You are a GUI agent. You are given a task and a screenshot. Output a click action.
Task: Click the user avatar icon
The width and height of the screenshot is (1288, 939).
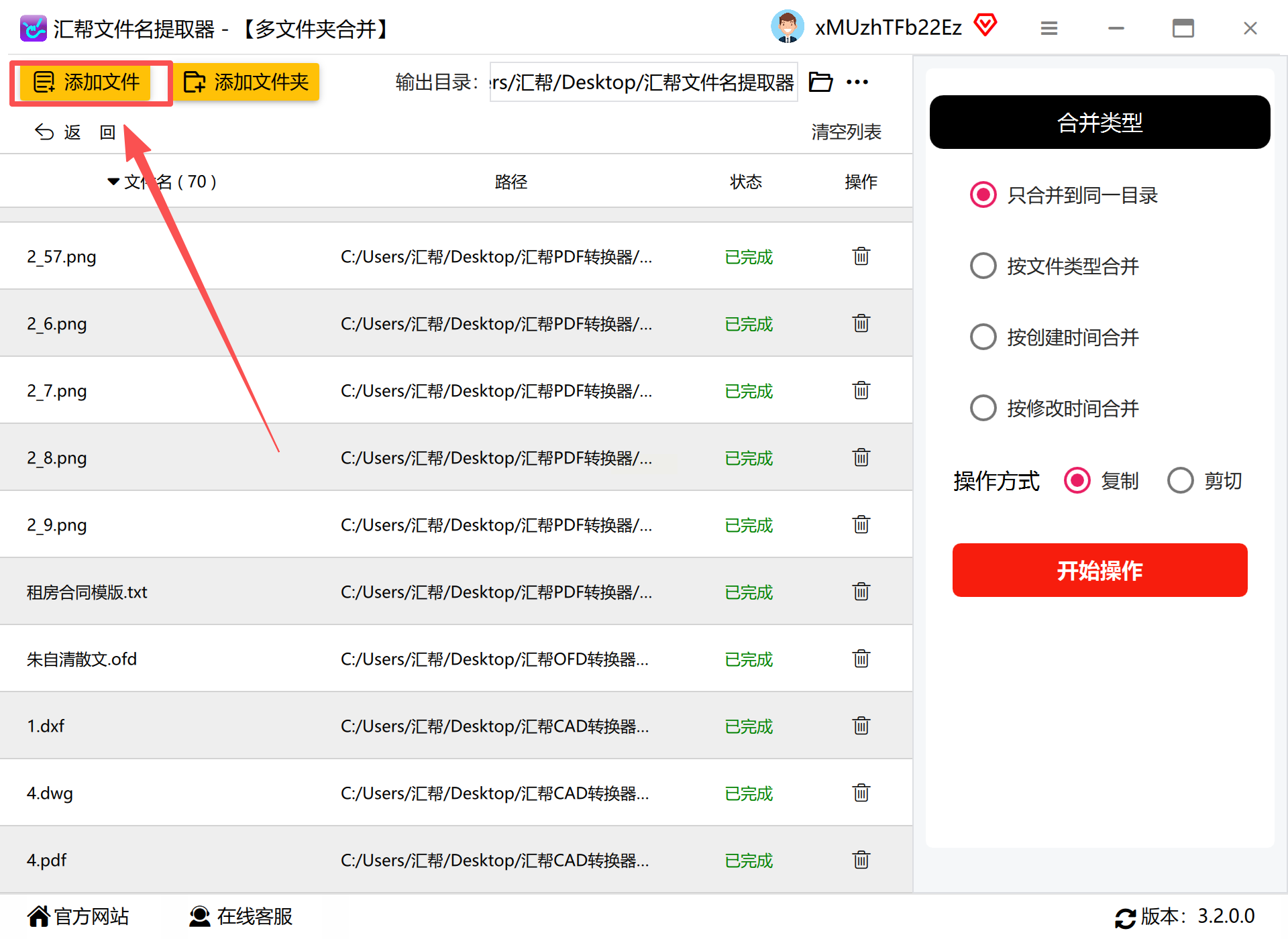(x=787, y=27)
